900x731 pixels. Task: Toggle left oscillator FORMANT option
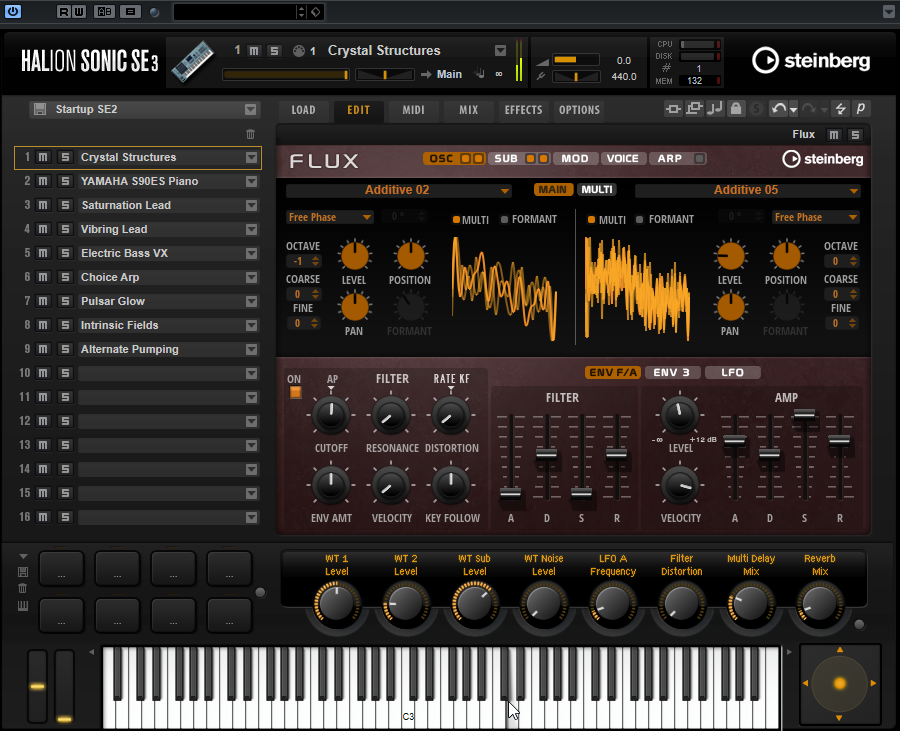click(504, 220)
